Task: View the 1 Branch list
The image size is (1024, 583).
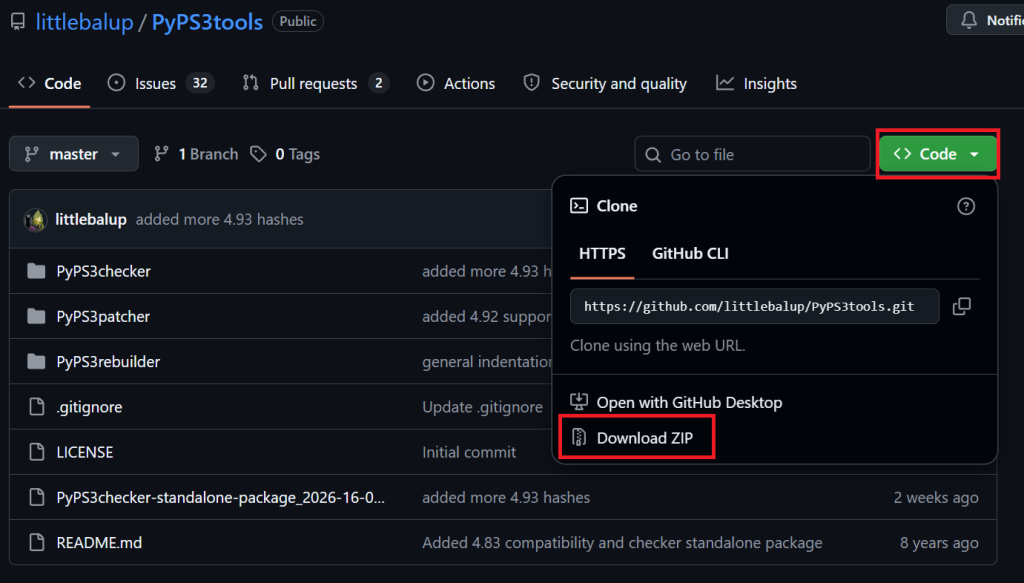Action: [196, 154]
